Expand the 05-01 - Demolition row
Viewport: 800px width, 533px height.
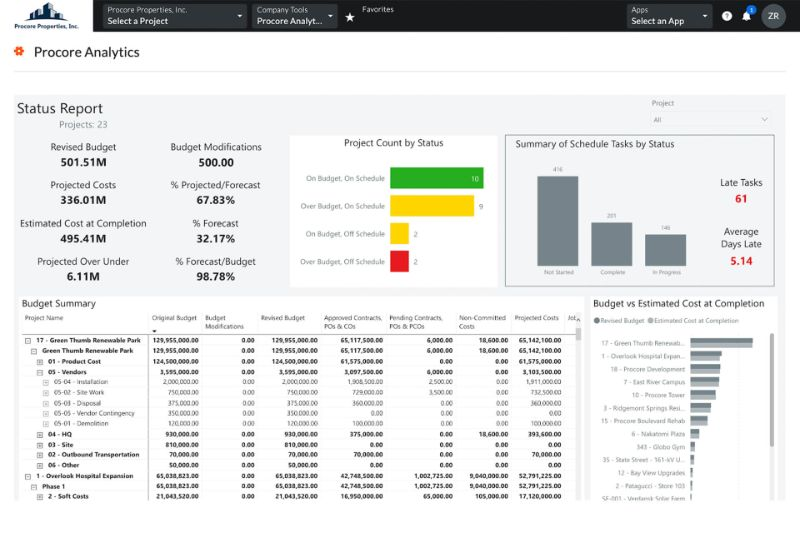(x=46, y=424)
